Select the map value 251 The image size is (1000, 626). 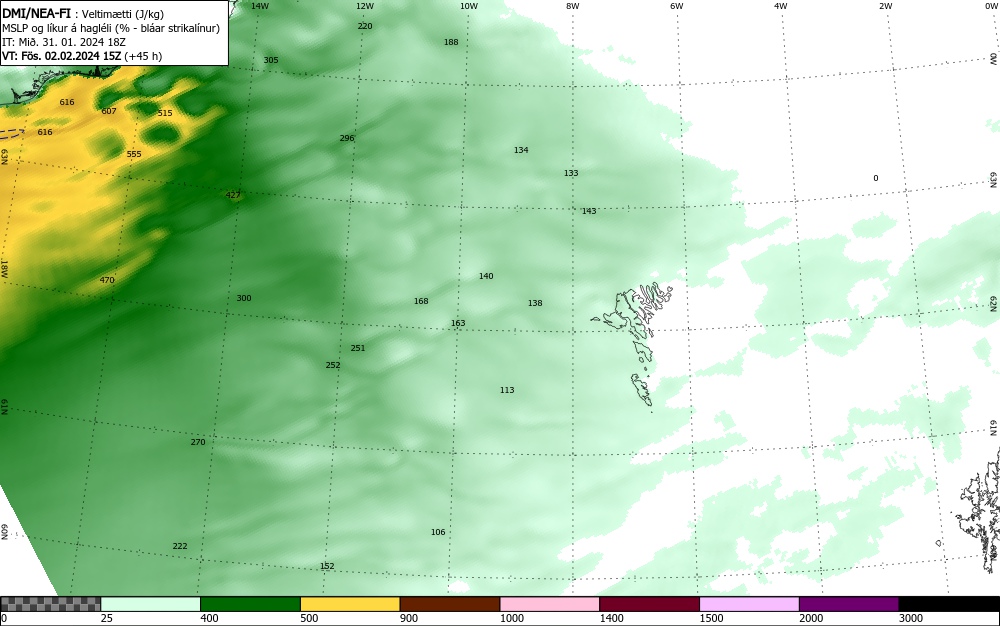click(x=358, y=348)
